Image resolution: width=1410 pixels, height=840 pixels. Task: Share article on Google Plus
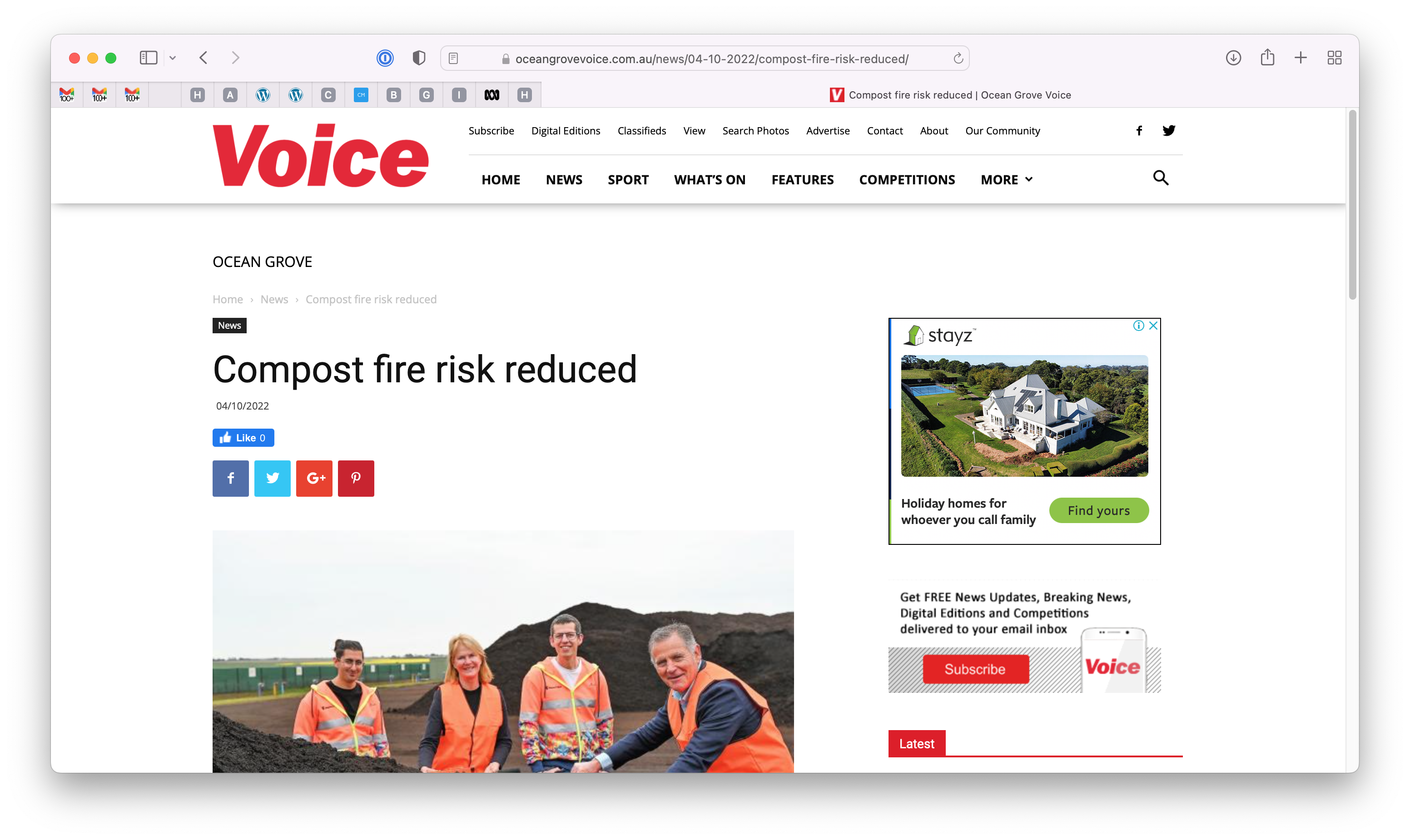pyautogui.click(x=314, y=478)
